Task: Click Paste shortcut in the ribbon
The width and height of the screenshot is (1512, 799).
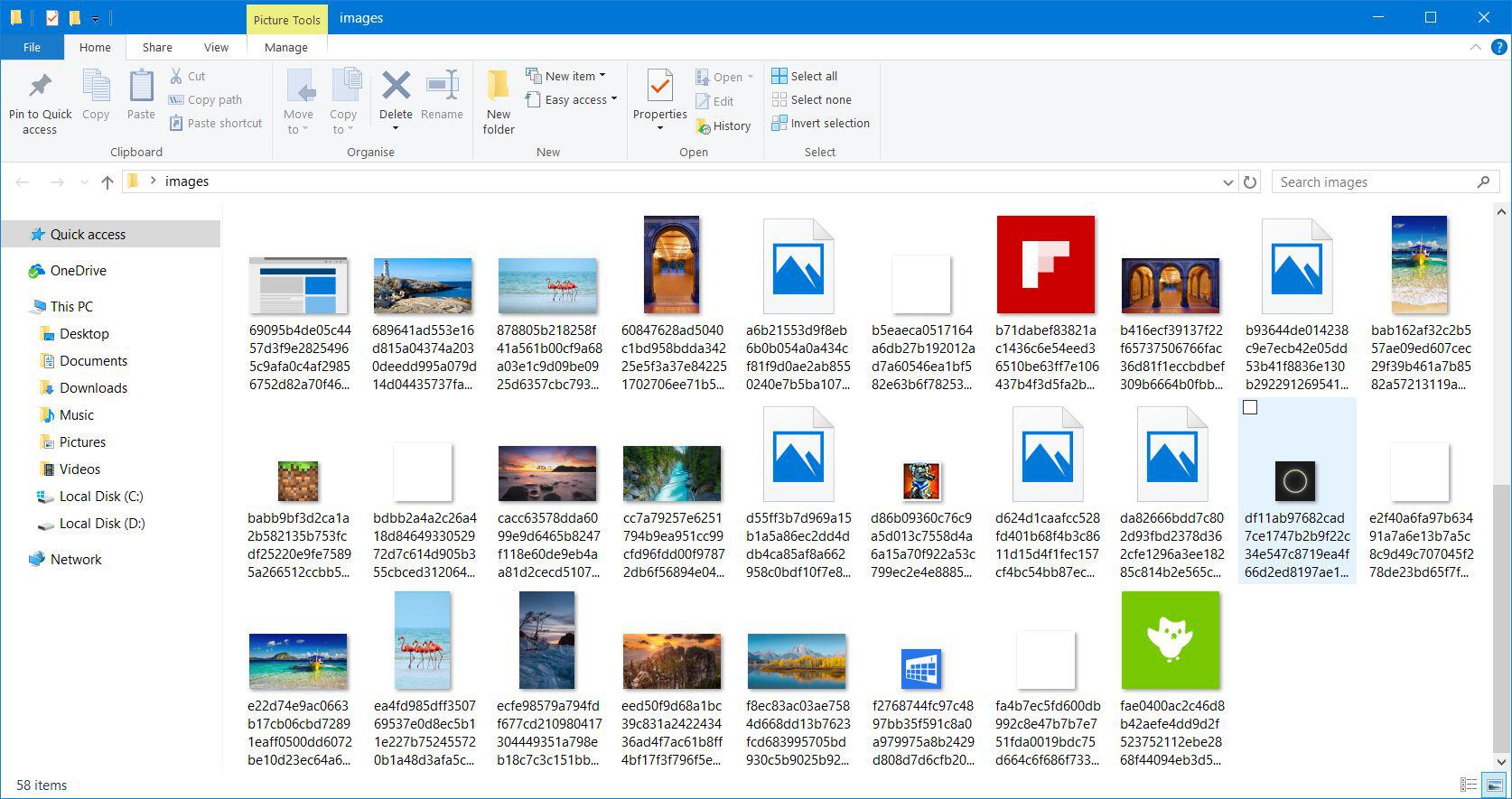Action: [215, 123]
